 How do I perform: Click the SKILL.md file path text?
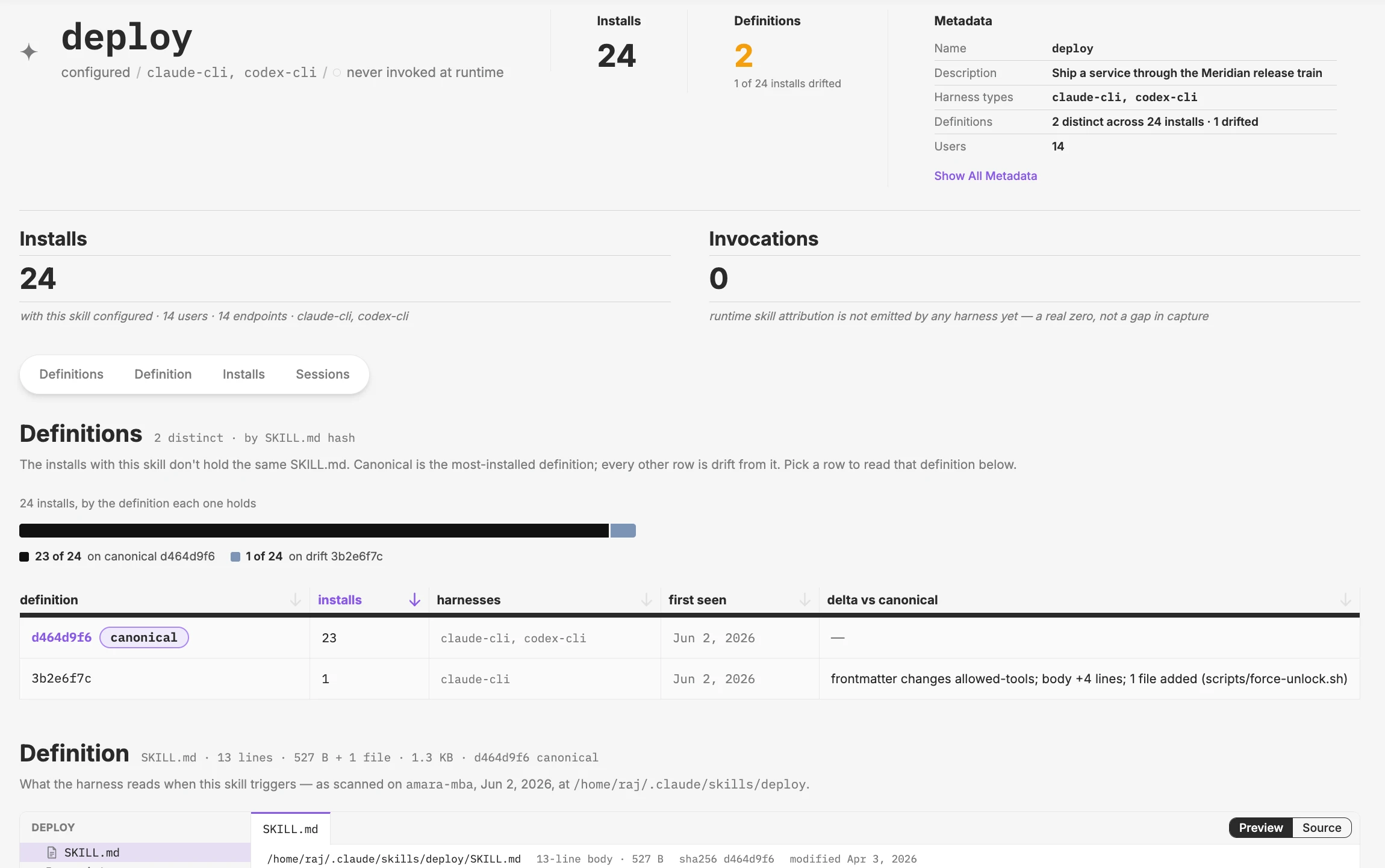pos(394,859)
